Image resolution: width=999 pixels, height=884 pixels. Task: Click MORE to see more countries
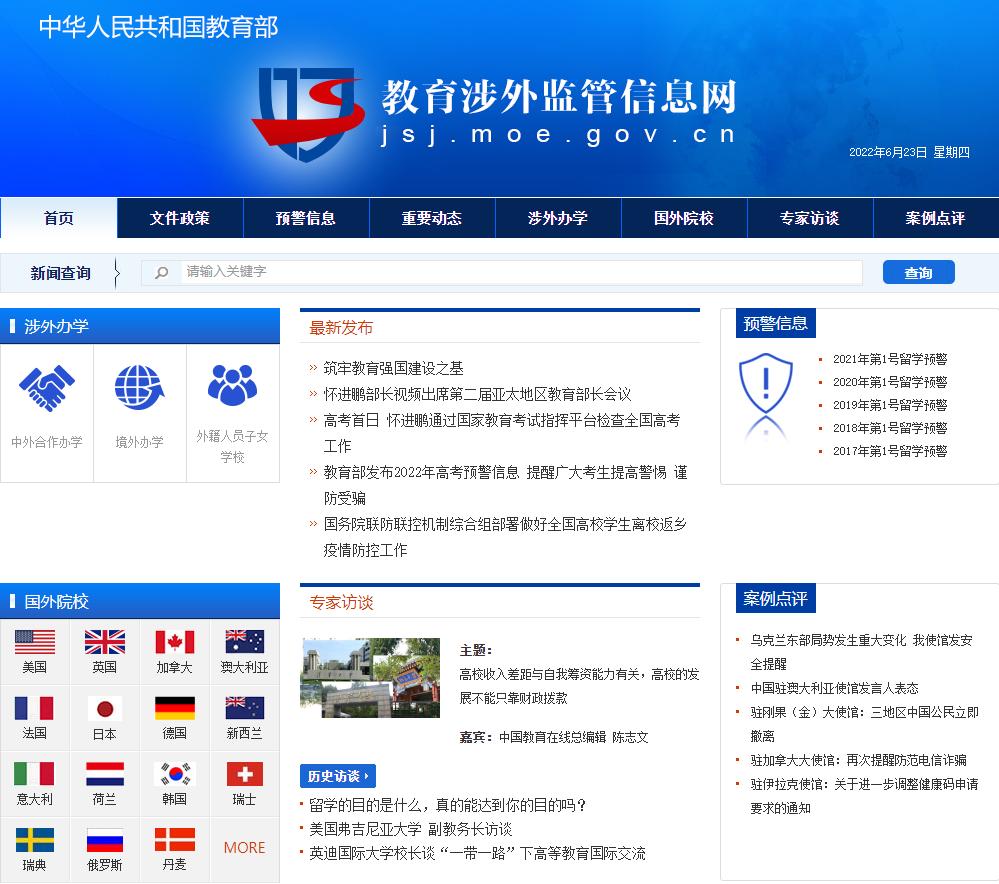pyautogui.click(x=243, y=847)
